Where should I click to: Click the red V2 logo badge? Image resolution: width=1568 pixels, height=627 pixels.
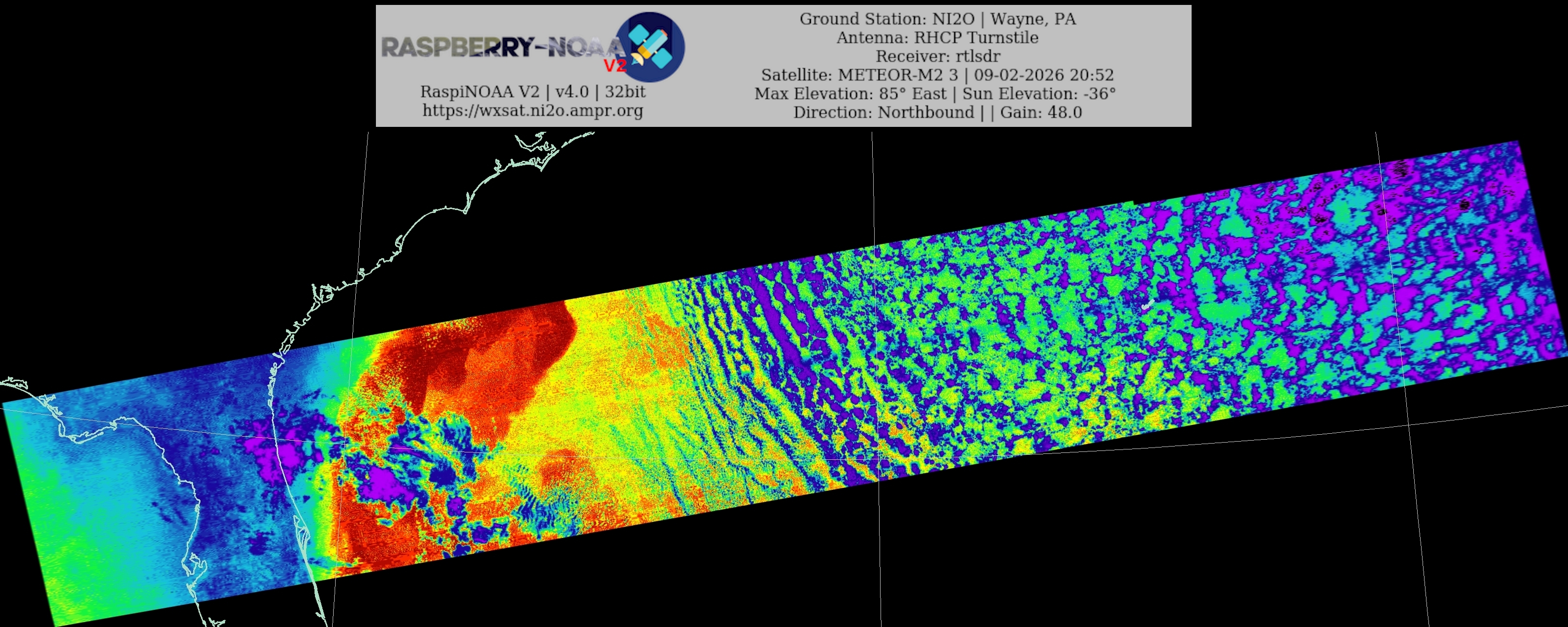[x=615, y=65]
